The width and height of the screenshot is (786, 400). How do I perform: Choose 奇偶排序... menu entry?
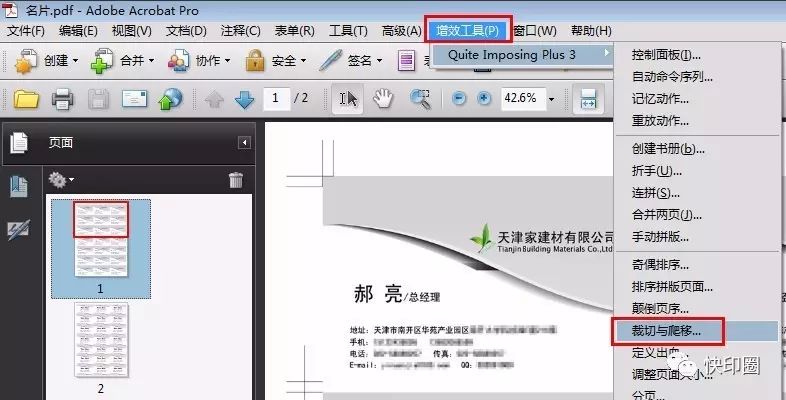660,265
